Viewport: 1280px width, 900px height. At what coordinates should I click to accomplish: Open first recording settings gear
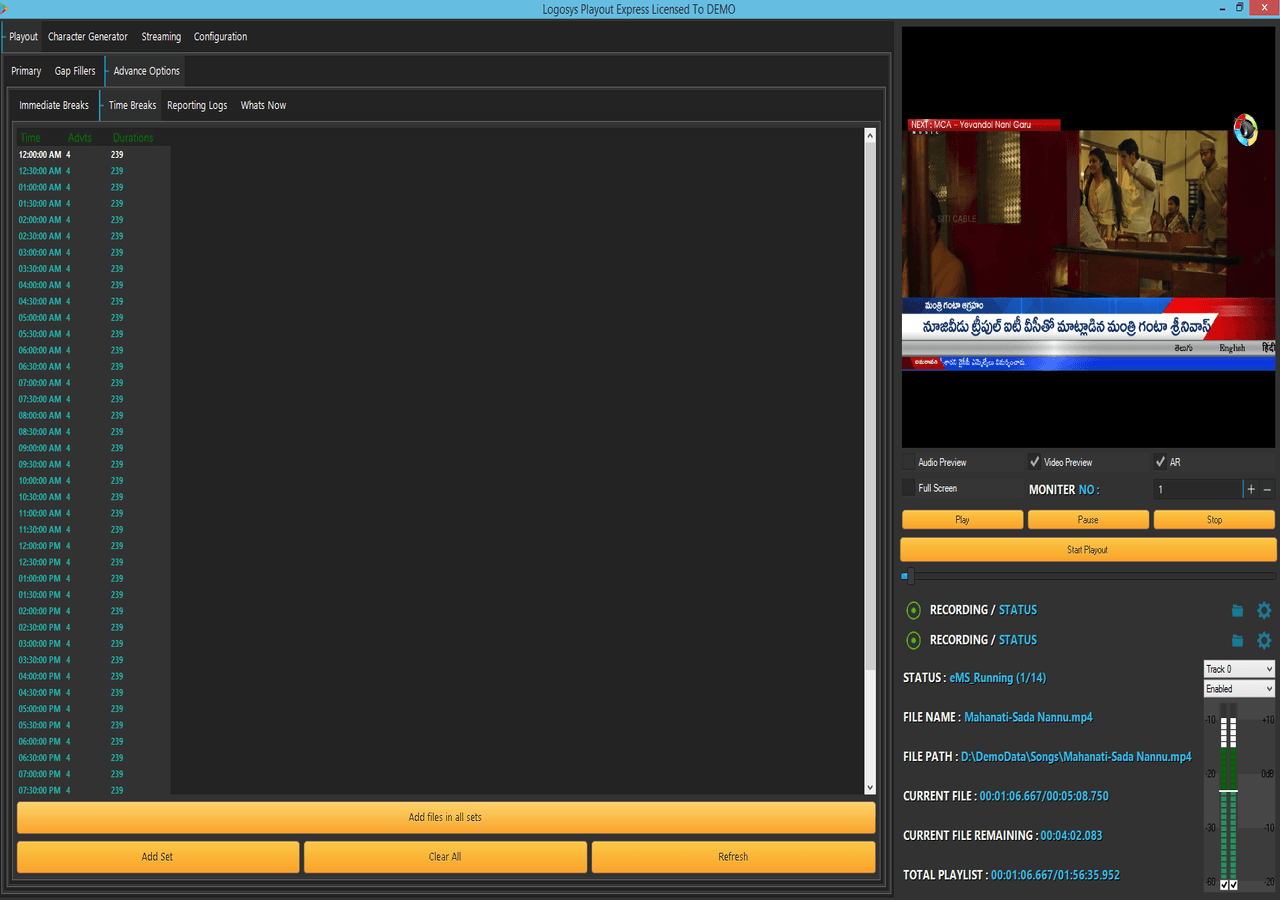pyautogui.click(x=1264, y=610)
